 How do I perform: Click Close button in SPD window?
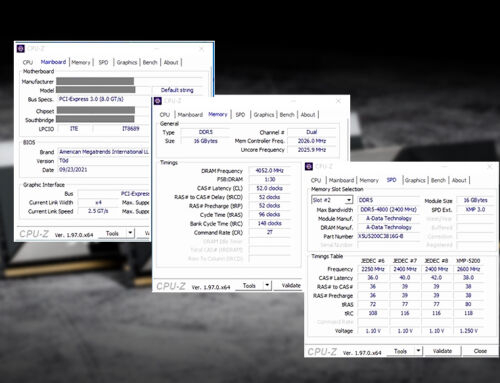point(480,351)
